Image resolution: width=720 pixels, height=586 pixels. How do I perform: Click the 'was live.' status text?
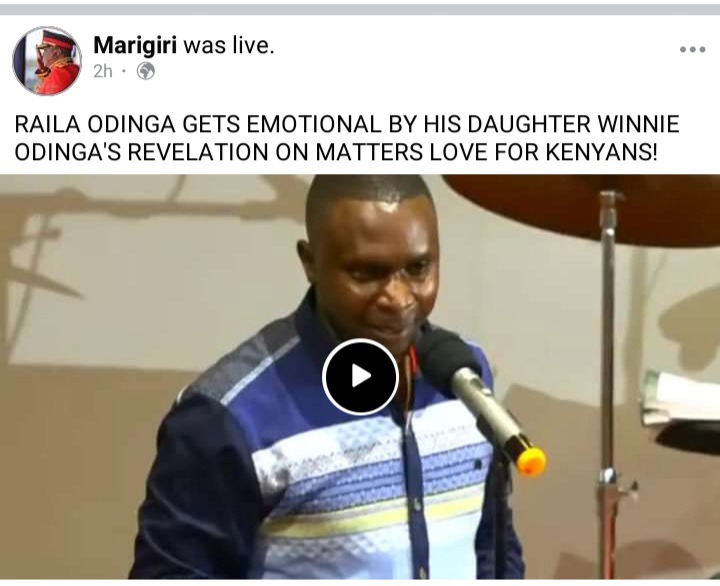[229, 45]
